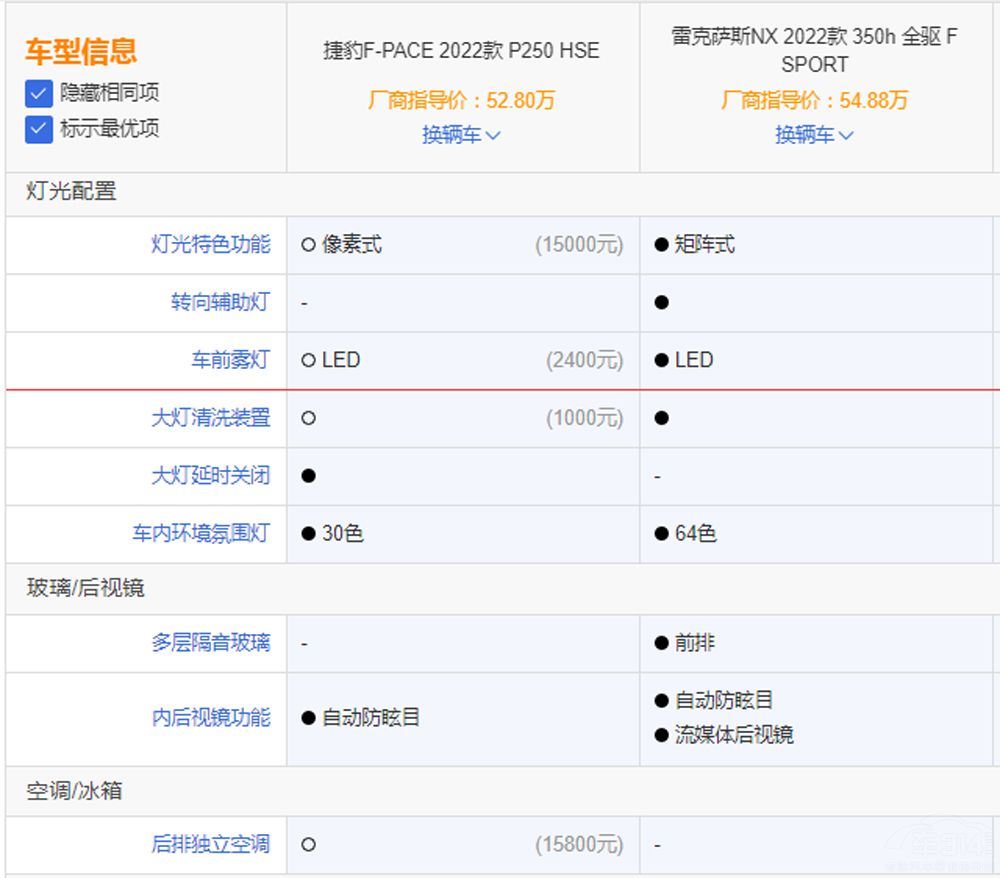Click the 15800元 price for rear air conditioning

click(578, 845)
